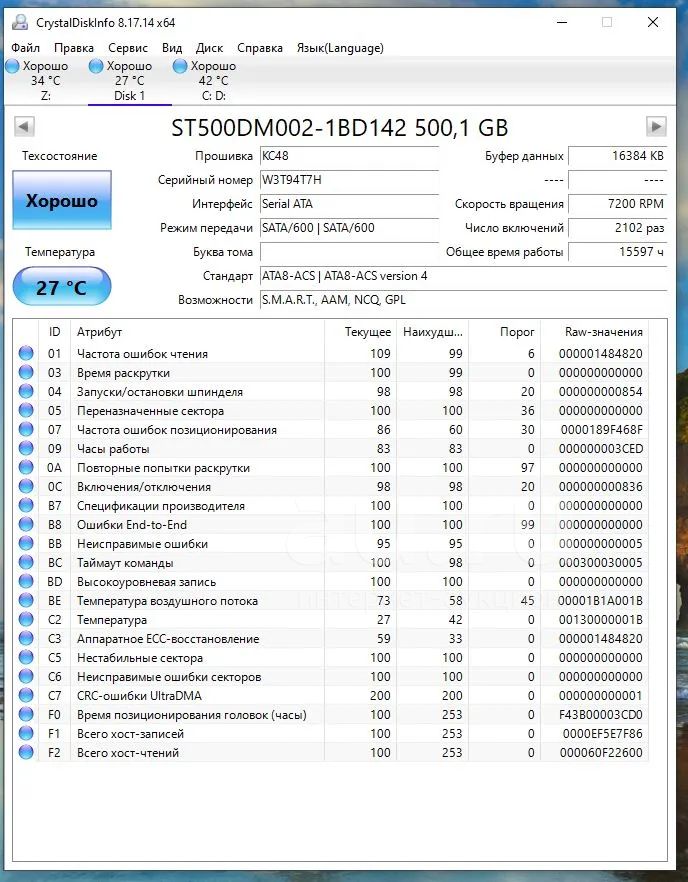Viewport: 688px width, 882px height.
Task: Click raw value 0000189F468F
Action: coord(601,430)
